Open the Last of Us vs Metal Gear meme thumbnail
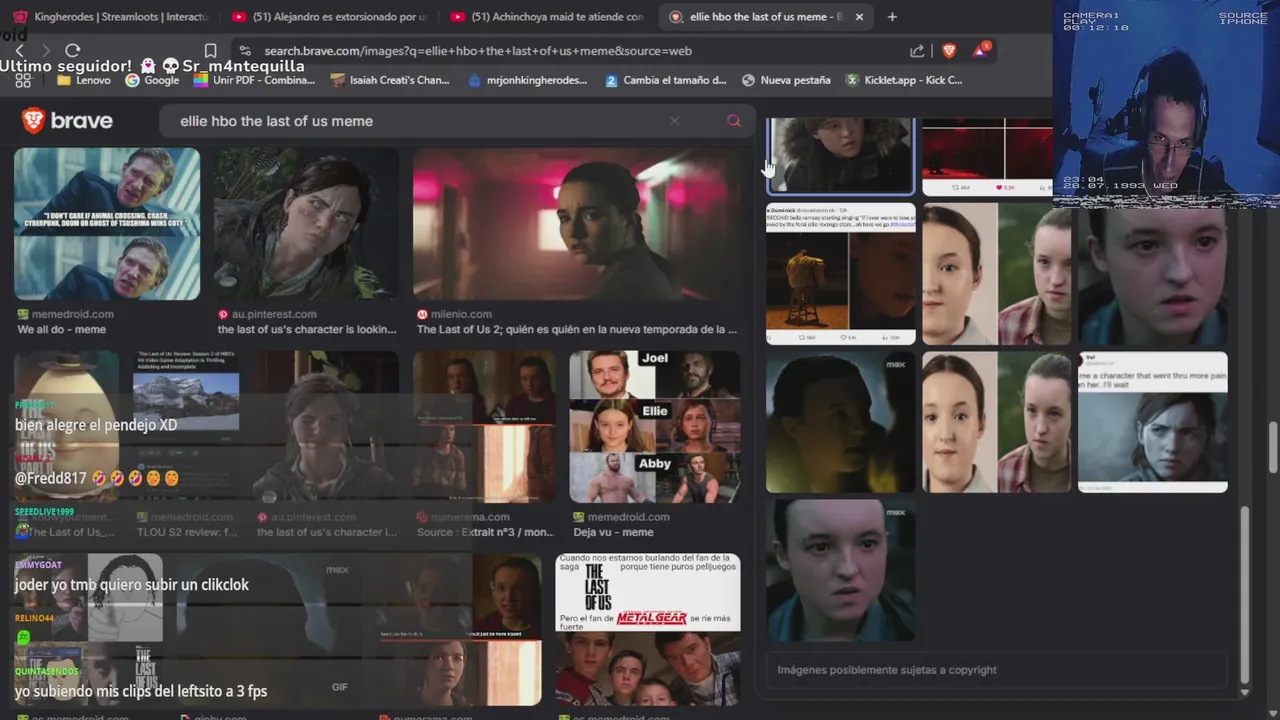Image resolution: width=1280 pixels, height=720 pixels. (x=648, y=629)
